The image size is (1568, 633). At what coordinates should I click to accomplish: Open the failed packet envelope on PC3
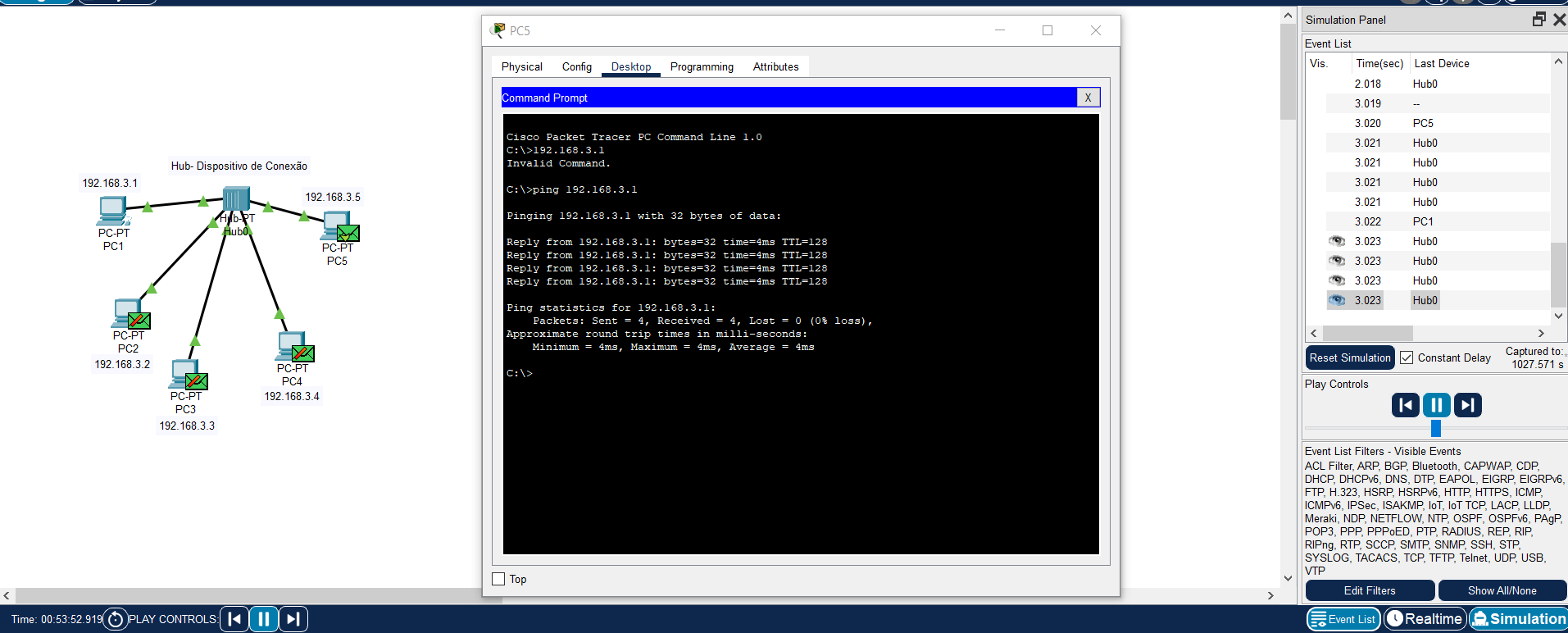pos(197,381)
